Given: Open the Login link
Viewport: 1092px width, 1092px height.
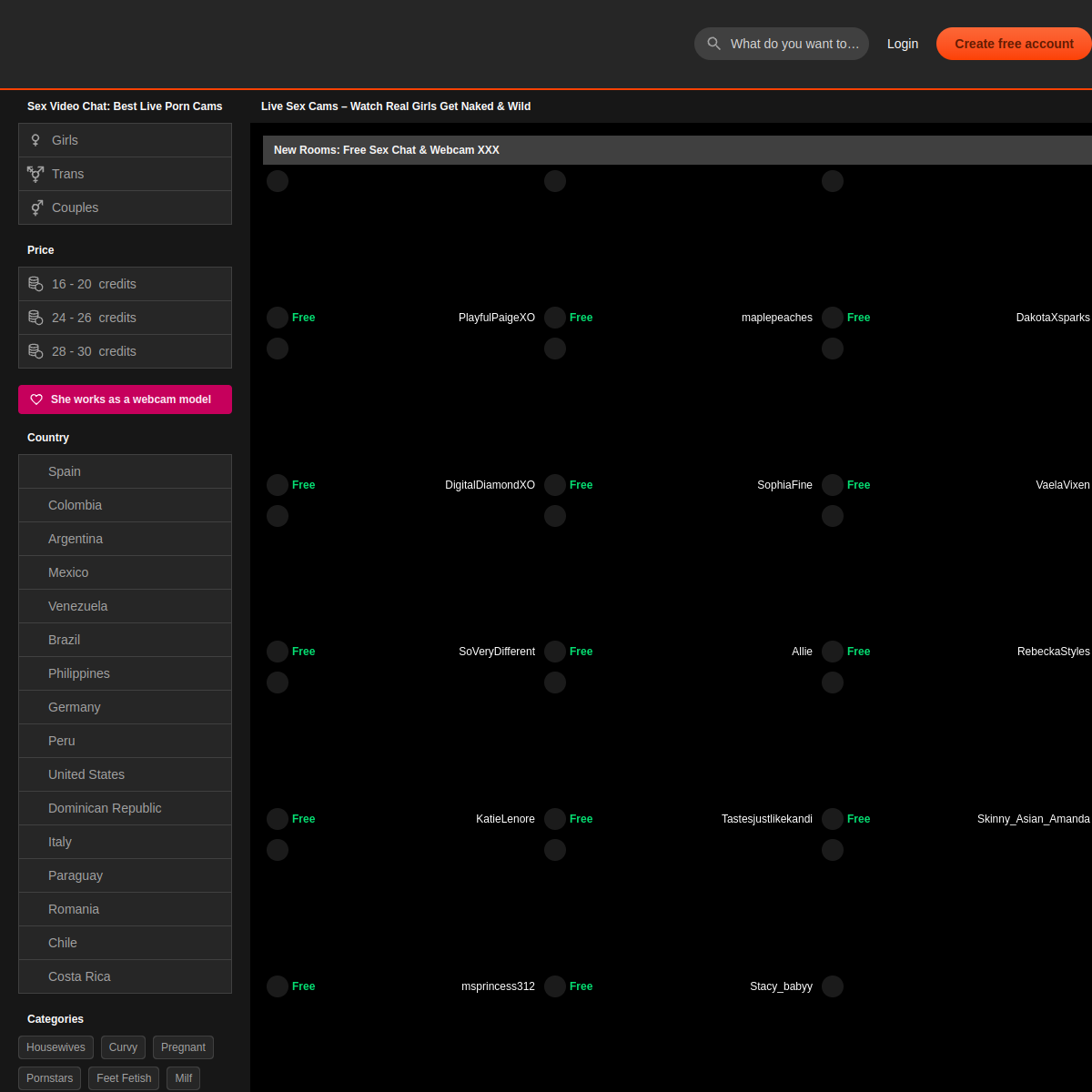Looking at the screenshot, I should click(x=902, y=44).
